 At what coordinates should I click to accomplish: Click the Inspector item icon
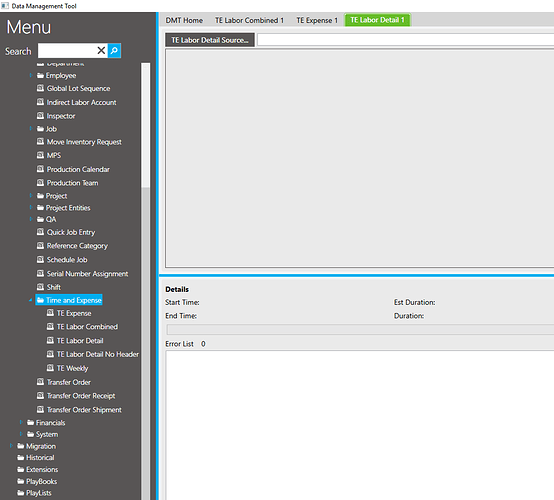(x=41, y=116)
